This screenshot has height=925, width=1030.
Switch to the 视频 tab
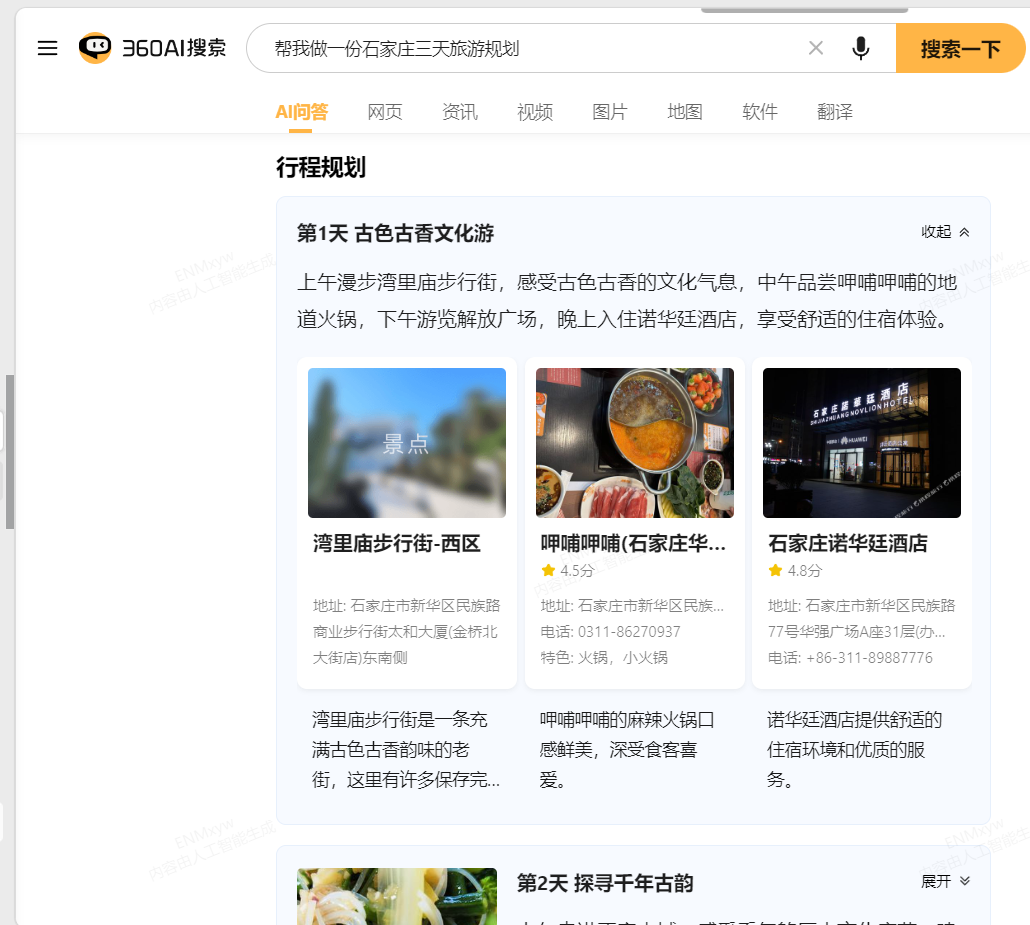[x=535, y=112]
